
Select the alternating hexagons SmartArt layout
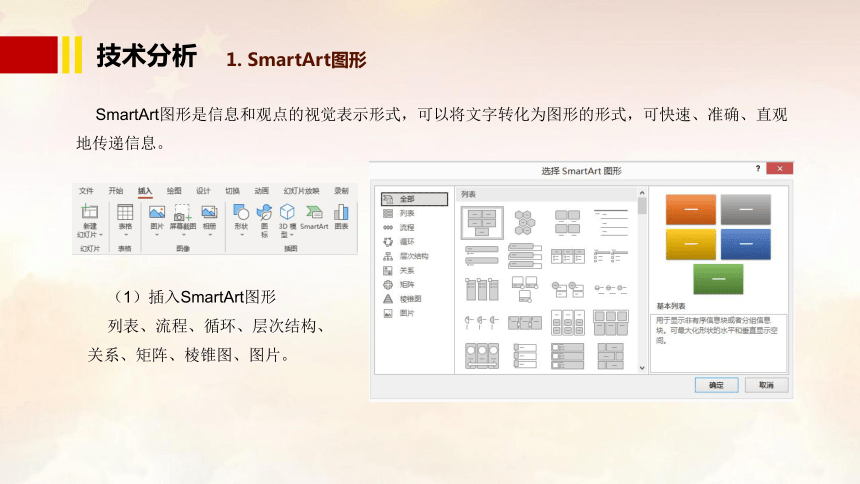(x=525, y=223)
